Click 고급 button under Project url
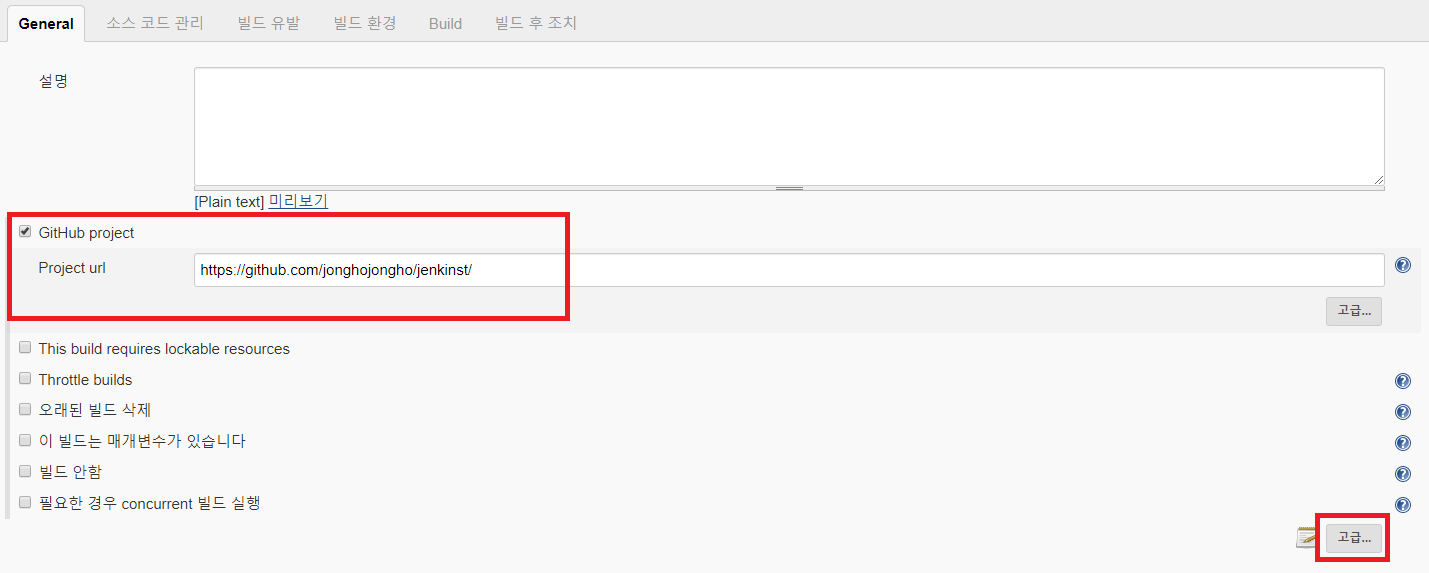1429x573 pixels. click(x=1354, y=311)
